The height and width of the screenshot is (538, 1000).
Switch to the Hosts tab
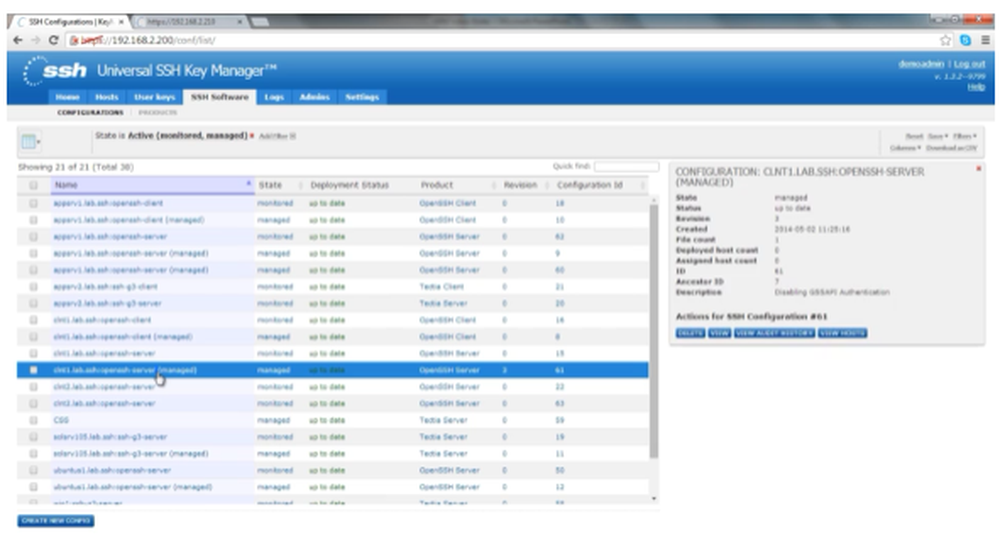[x=107, y=97]
